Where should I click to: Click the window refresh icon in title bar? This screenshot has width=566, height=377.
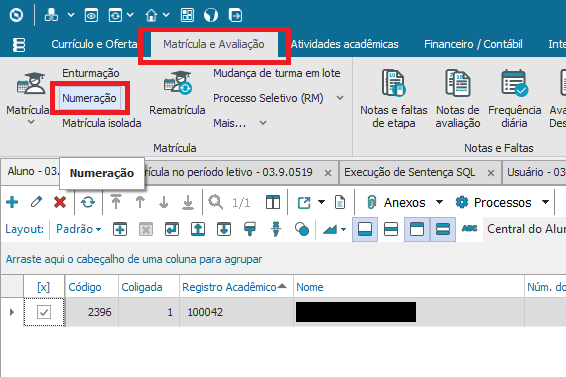(115, 15)
